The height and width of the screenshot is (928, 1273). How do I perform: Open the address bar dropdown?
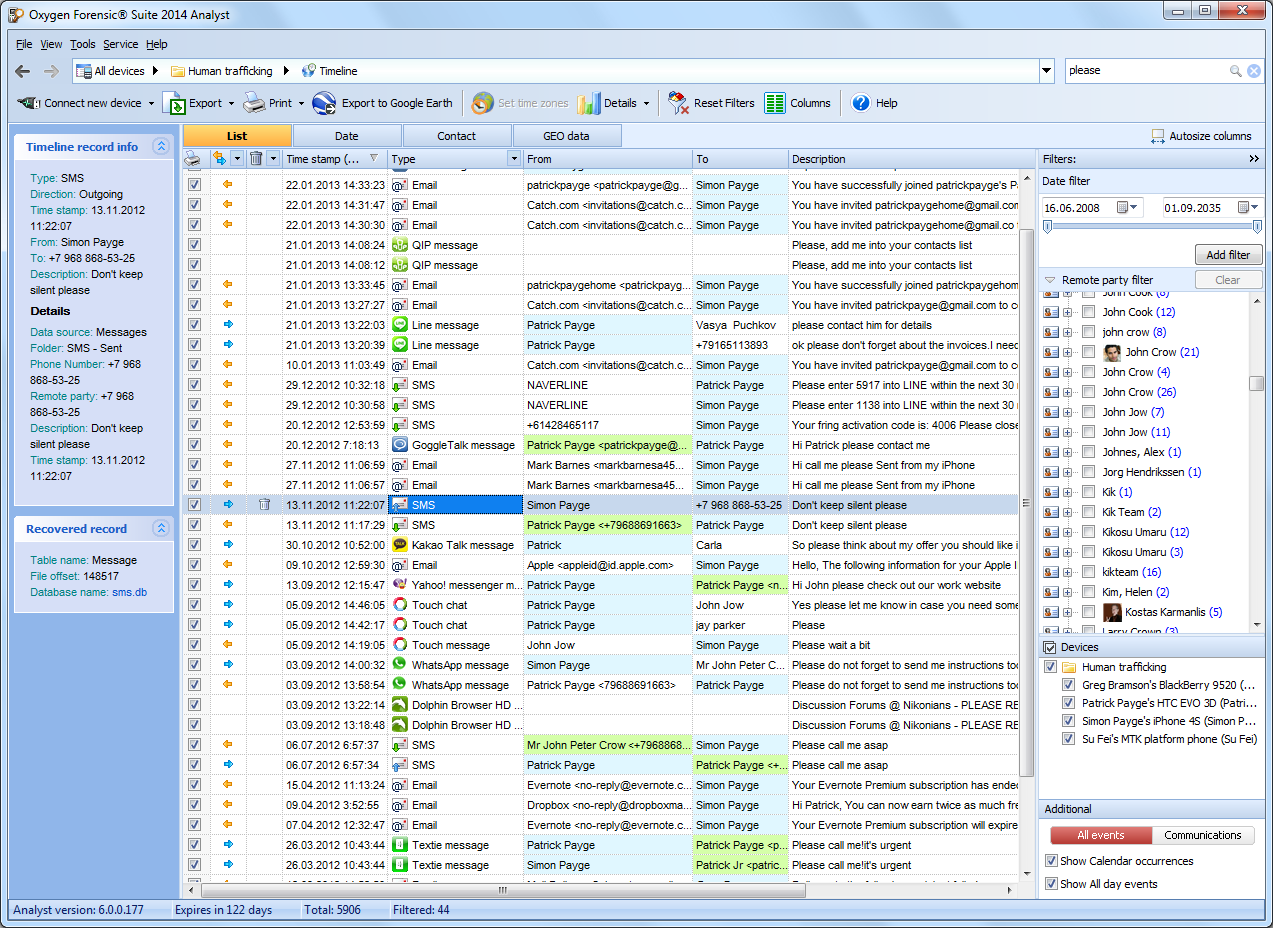coord(1047,71)
